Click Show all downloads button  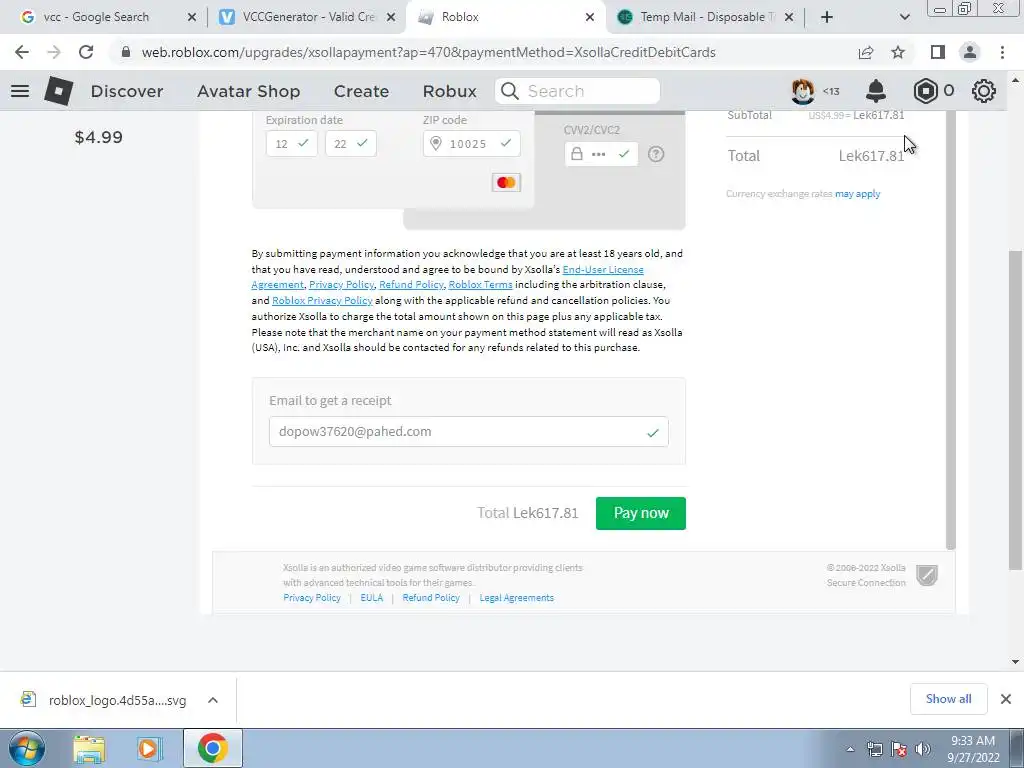[x=948, y=699]
